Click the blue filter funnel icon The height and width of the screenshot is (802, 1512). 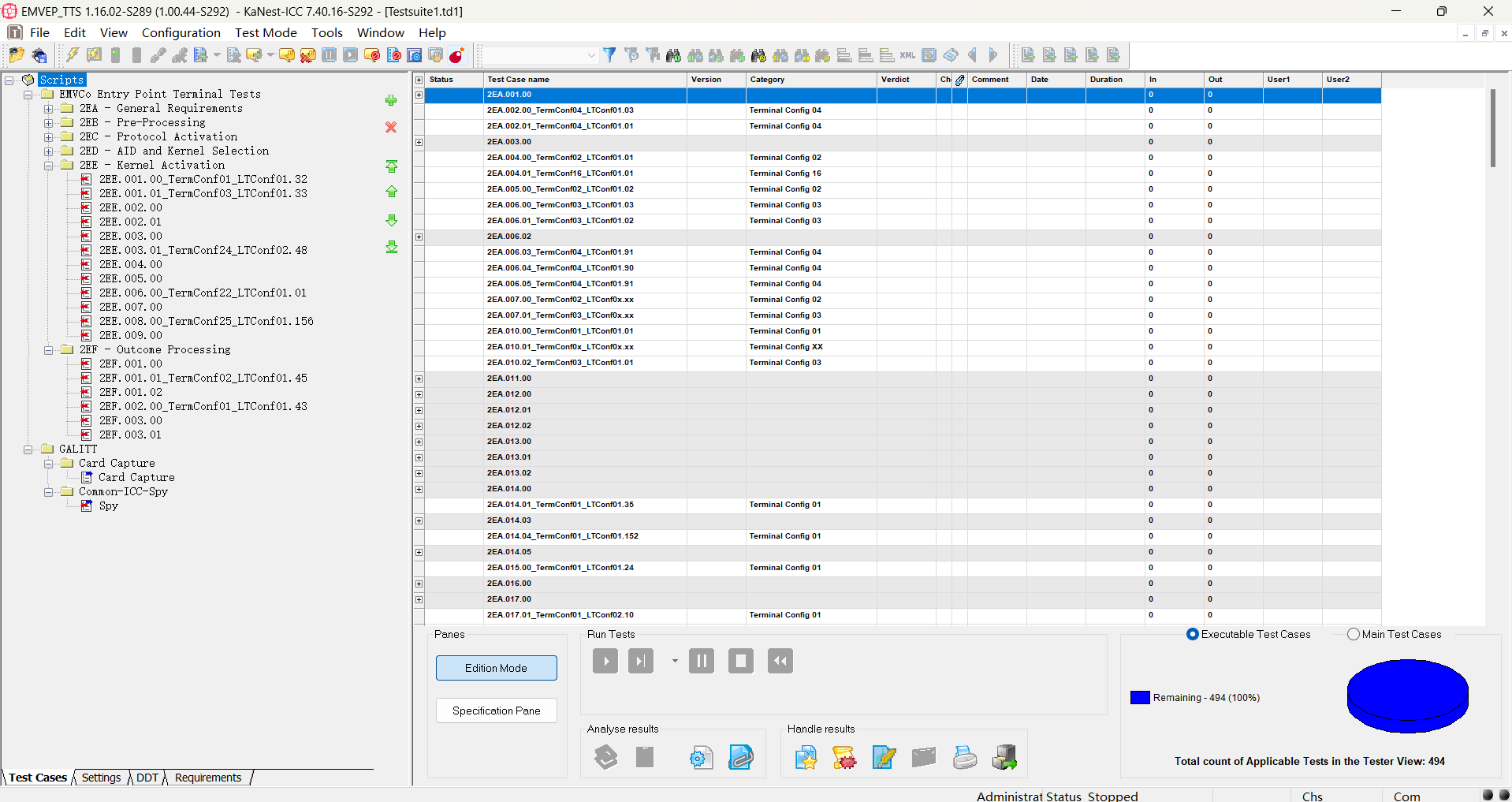(x=609, y=55)
